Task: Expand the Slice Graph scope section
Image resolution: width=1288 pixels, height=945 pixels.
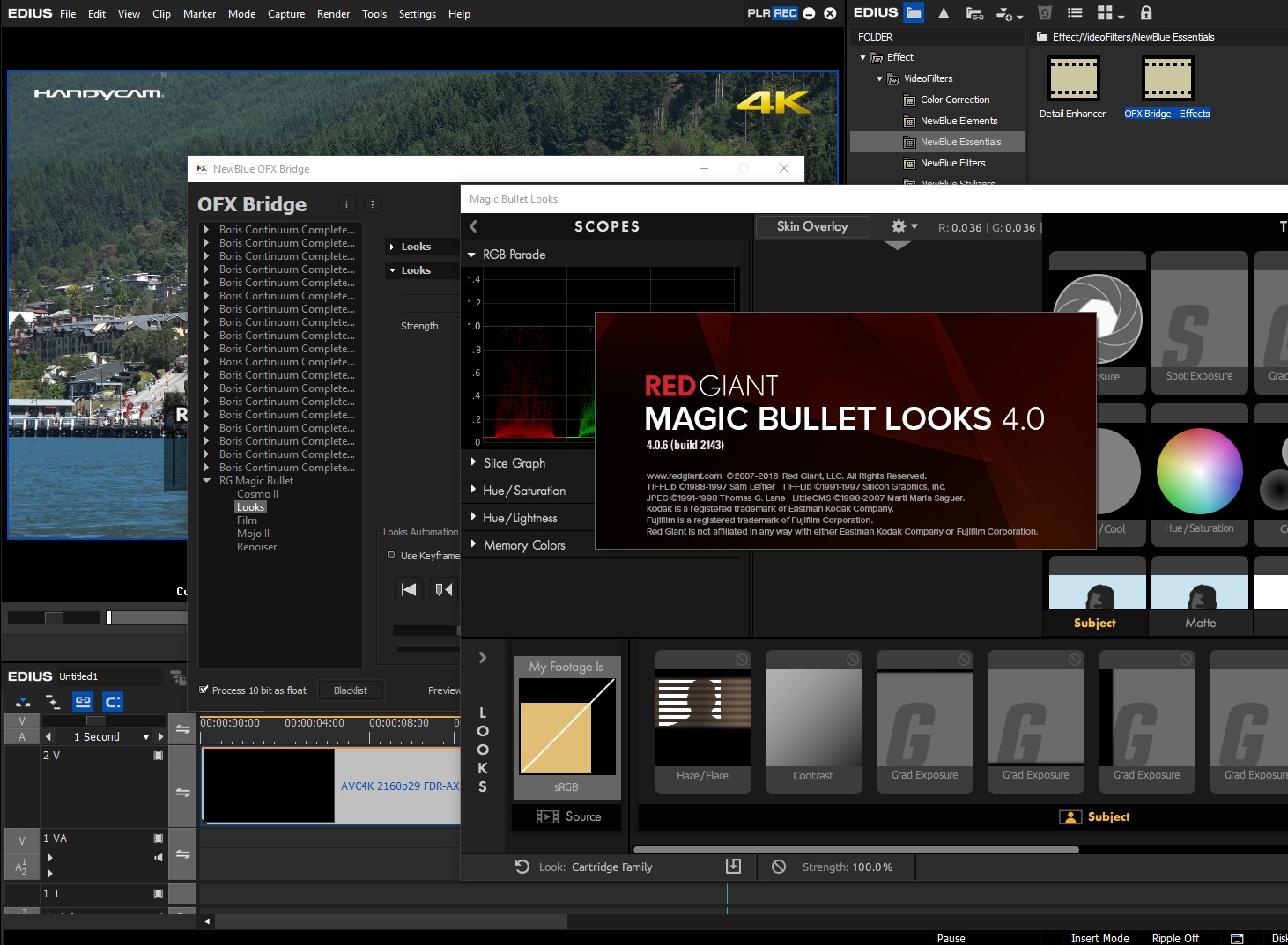Action: click(x=473, y=461)
